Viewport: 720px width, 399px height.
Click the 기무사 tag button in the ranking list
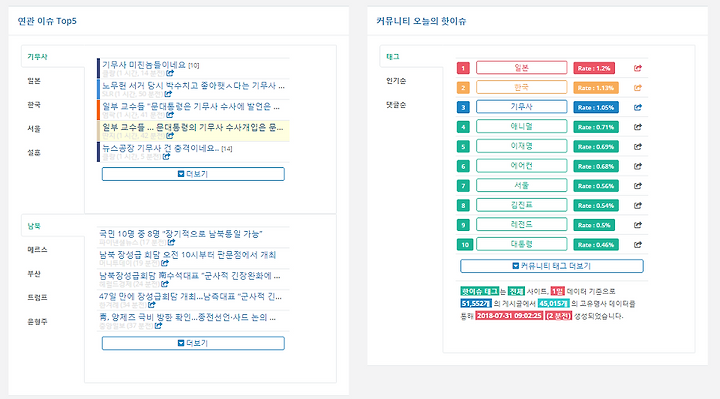(522, 107)
